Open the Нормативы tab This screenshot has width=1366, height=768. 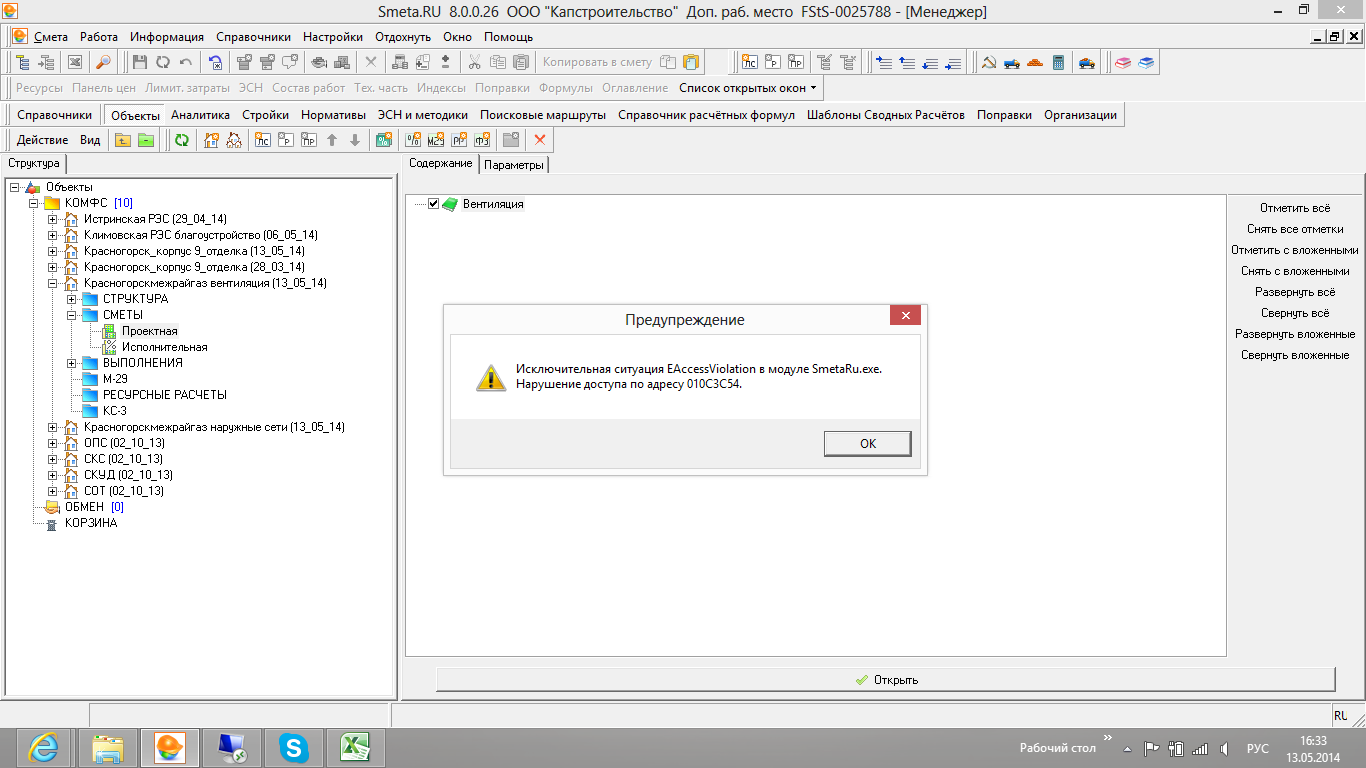[x=333, y=115]
